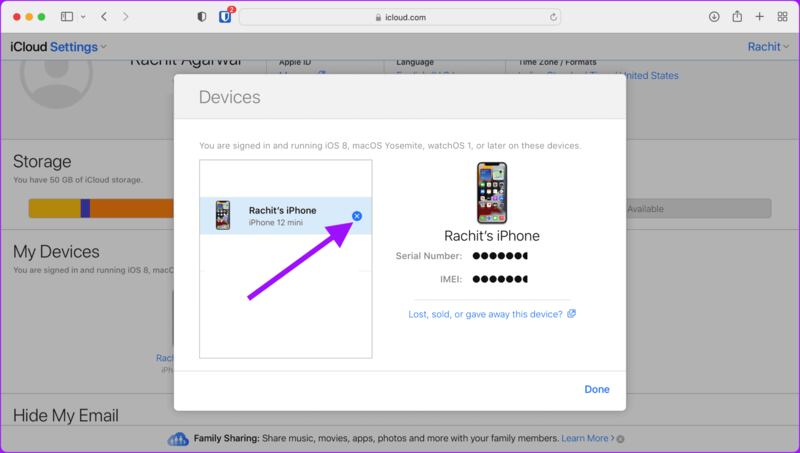Open the Share icon in Safari toolbar
This screenshot has width=800, height=453.
737,17
